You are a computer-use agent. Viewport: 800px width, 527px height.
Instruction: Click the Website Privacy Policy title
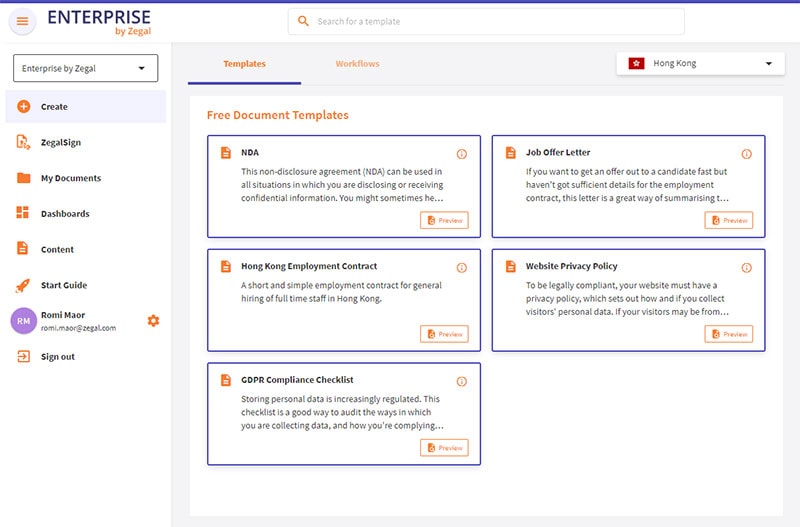point(571,266)
